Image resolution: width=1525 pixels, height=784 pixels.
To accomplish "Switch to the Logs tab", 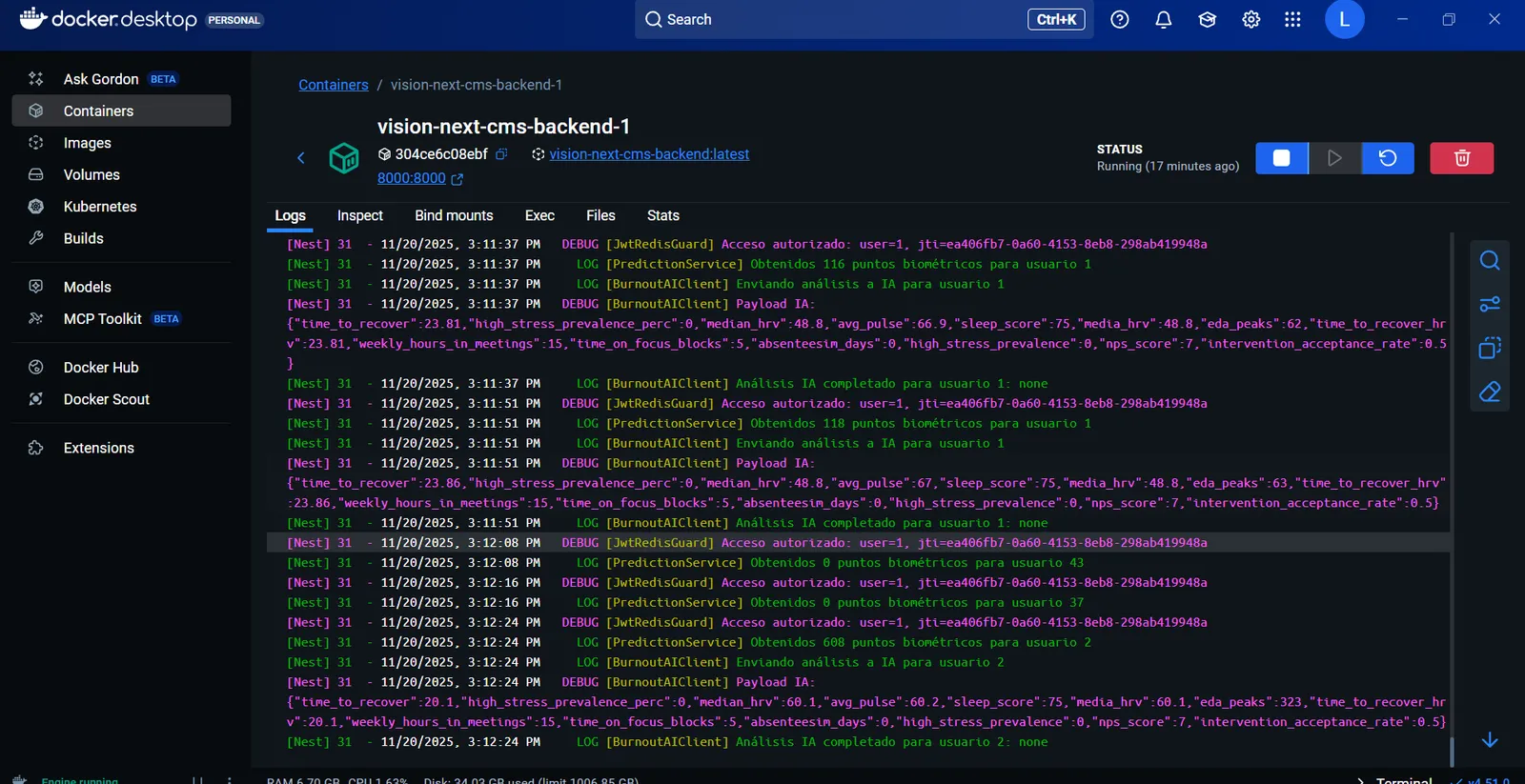I will 291,216.
